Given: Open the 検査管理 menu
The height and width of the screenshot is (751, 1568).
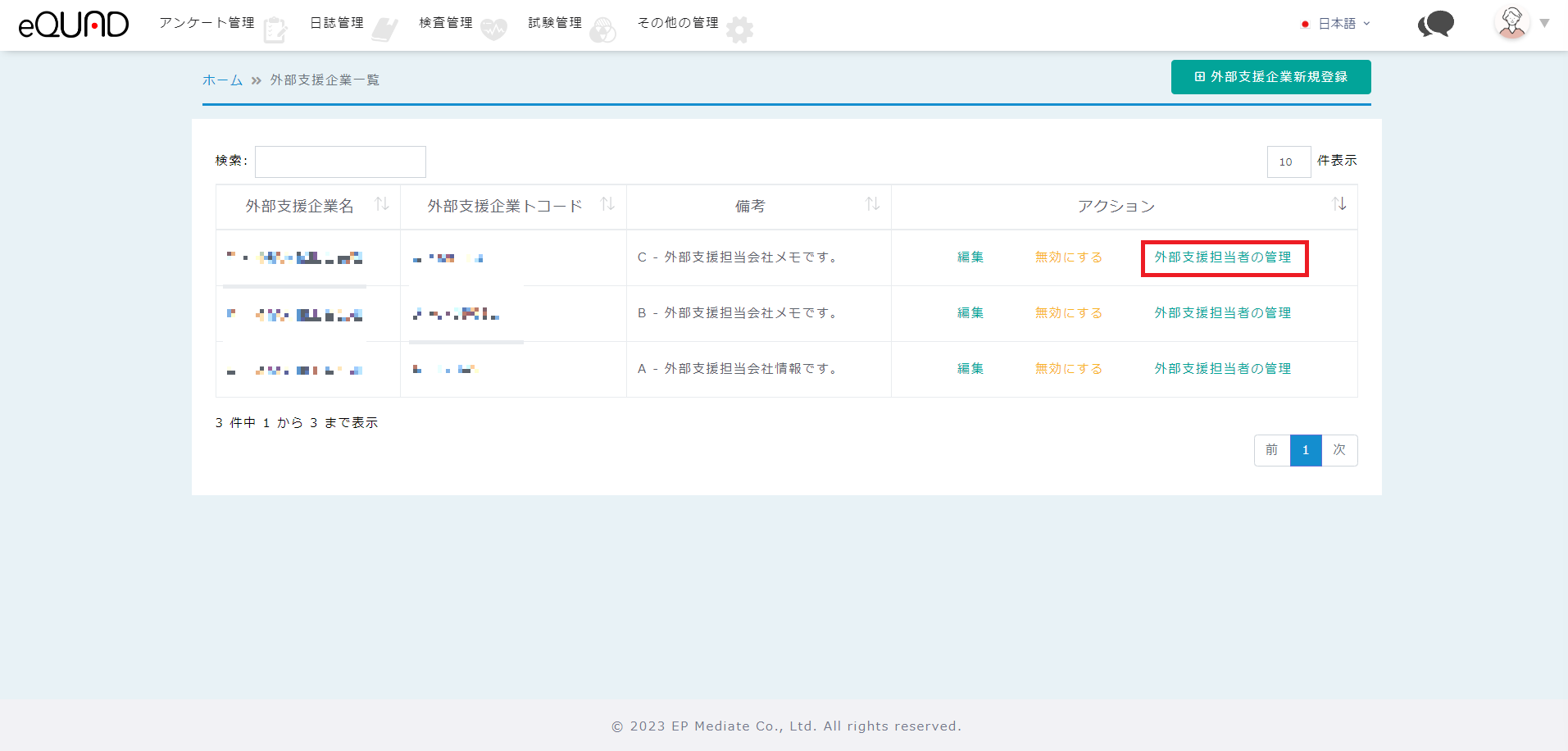Looking at the screenshot, I should 446,23.
